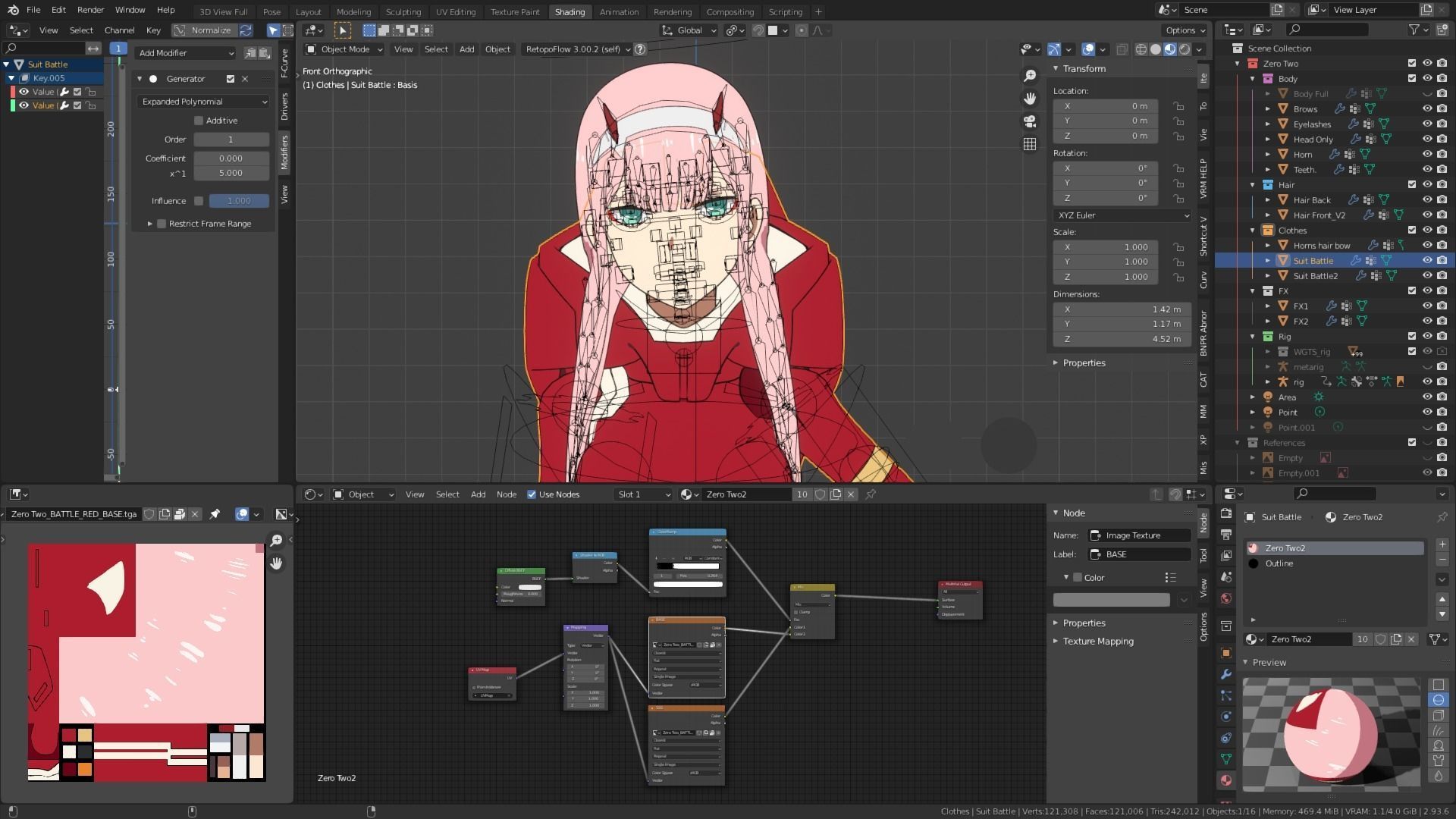Open the Add Modifier dropdown

click(186, 53)
